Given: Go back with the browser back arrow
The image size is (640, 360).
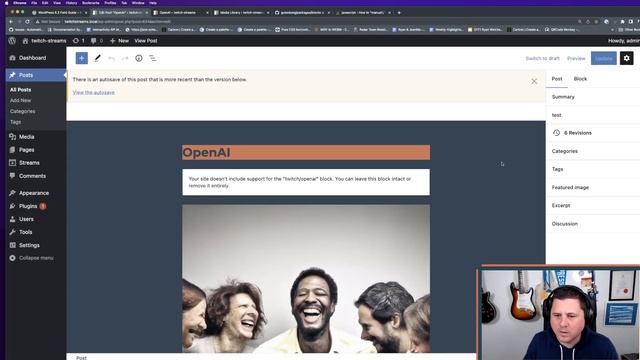Looking at the screenshot, I should tap(11, 22).
